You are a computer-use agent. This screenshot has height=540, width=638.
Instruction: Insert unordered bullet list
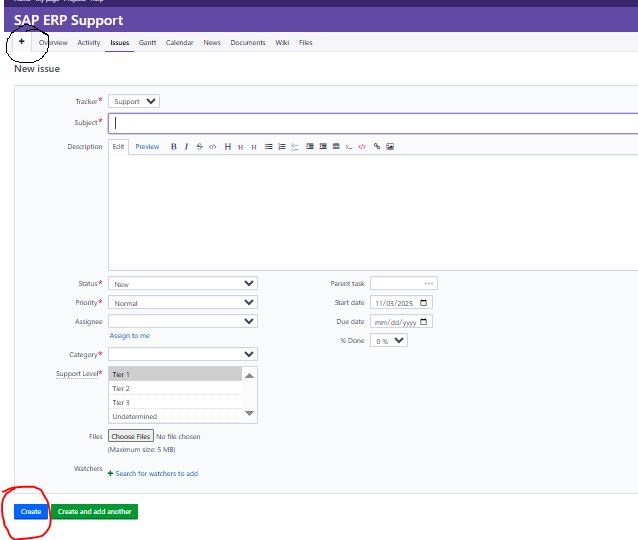269,147
